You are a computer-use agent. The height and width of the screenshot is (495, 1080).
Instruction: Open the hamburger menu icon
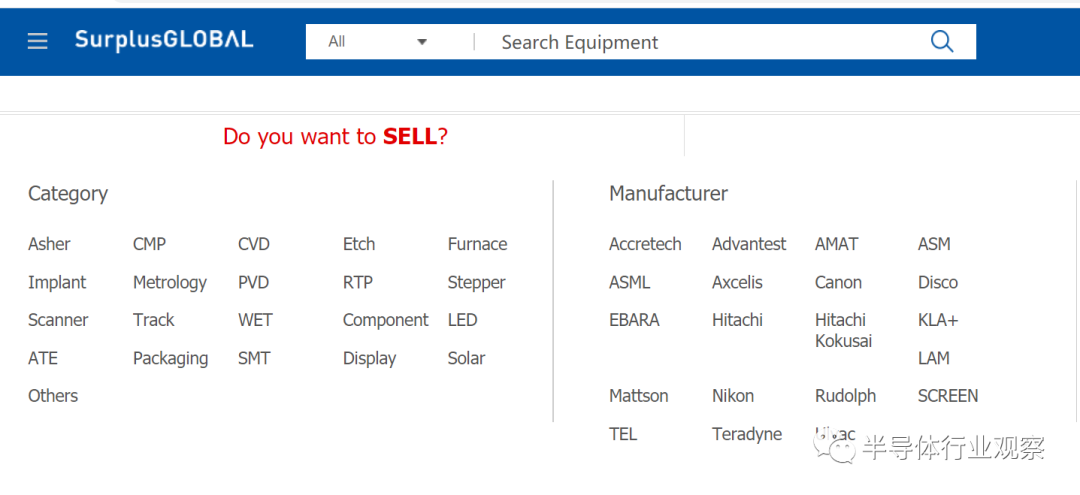(37, 41)
